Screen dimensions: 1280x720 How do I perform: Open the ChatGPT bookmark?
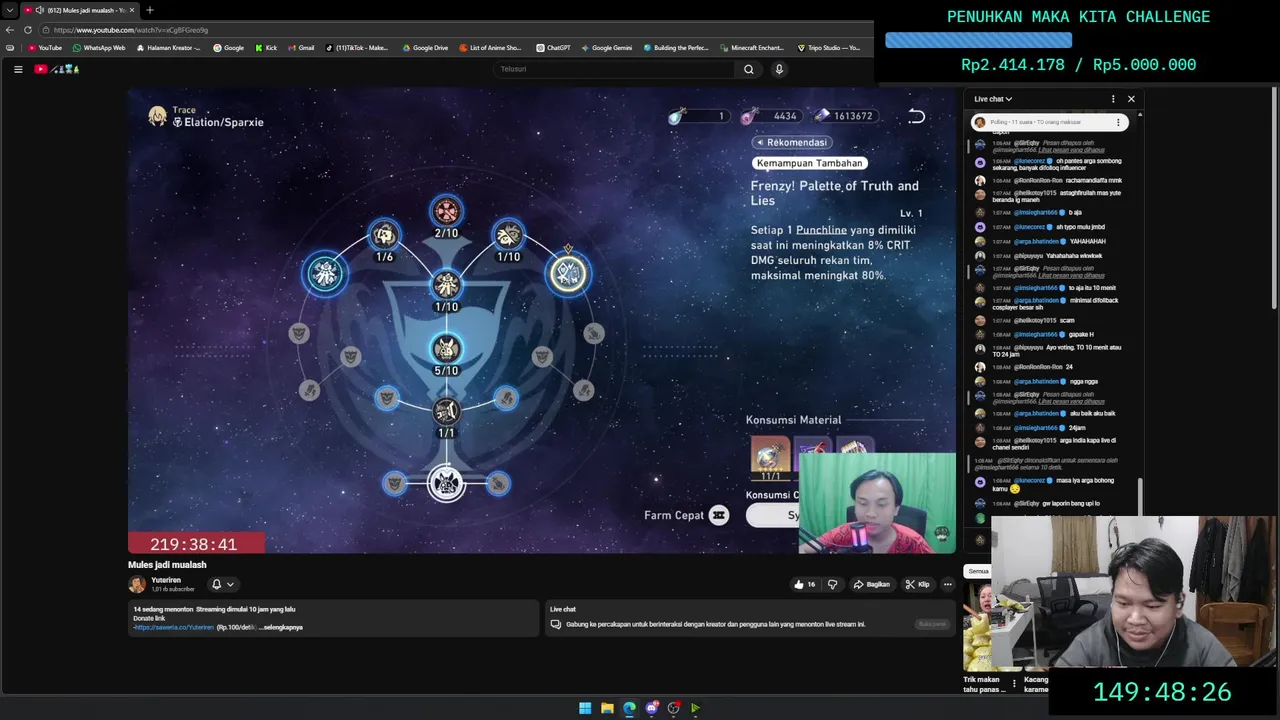(553, 48)
